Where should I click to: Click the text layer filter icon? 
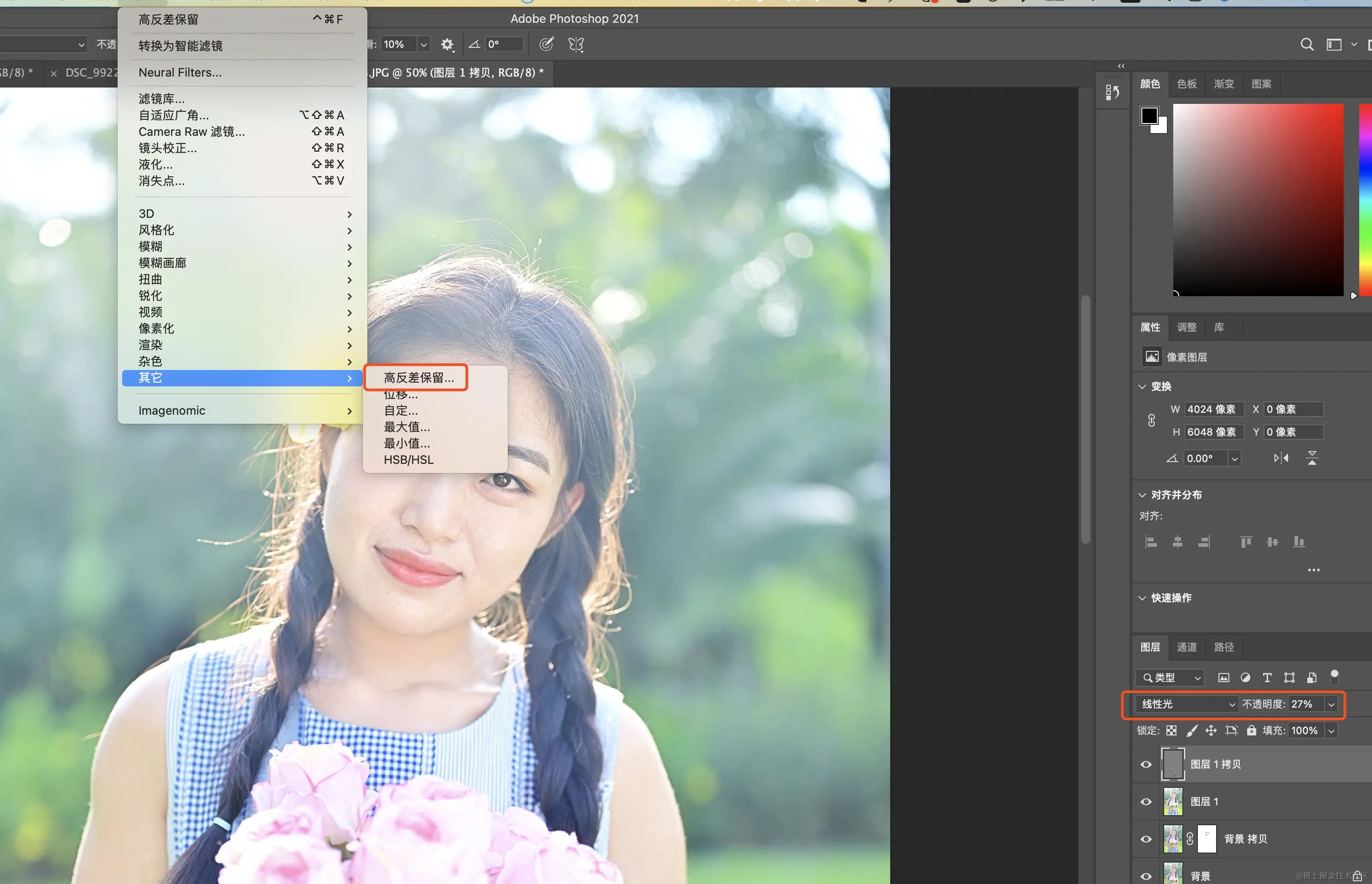pyautogui.click(x=1267, y=678)
